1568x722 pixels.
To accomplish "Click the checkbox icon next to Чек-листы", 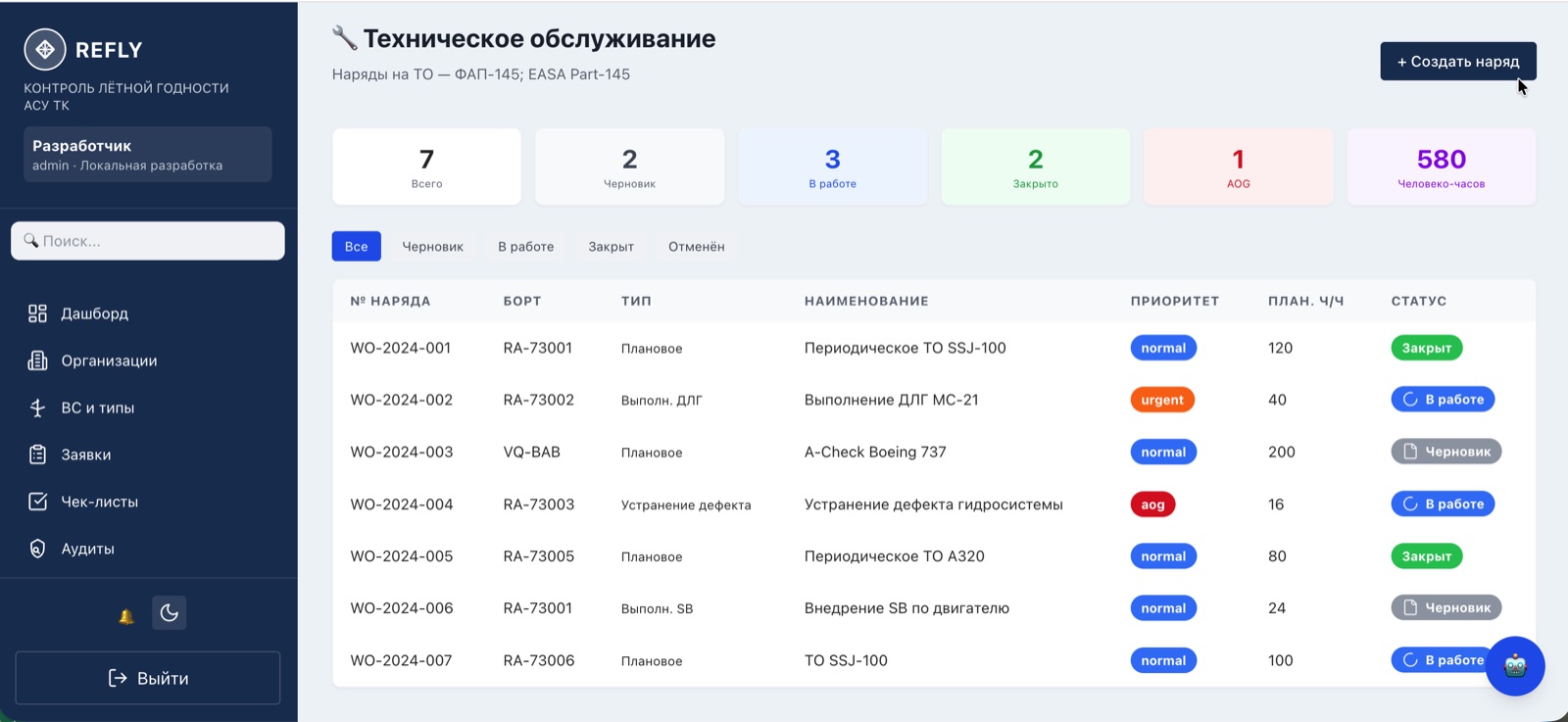I will [37, 502].
